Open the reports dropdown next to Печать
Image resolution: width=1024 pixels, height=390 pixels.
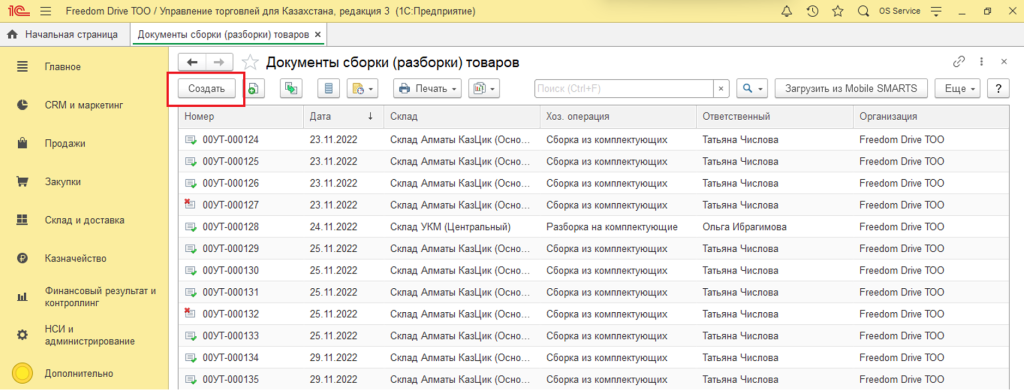click(x=483, y=88)
